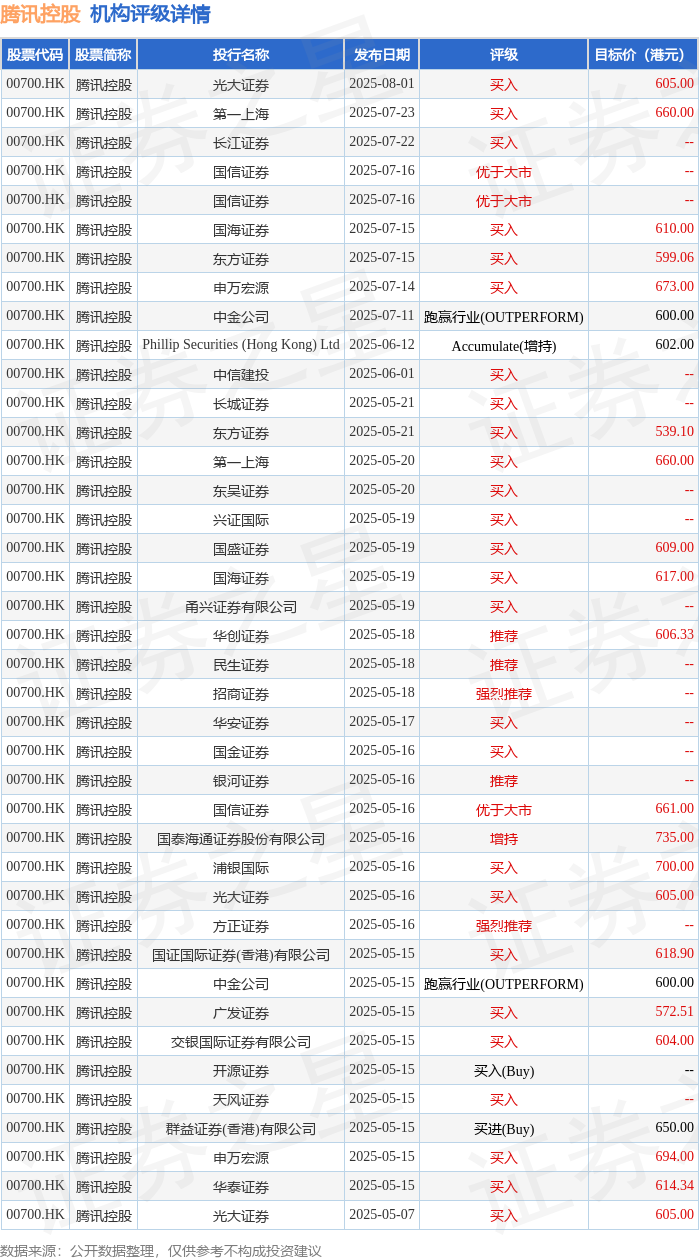Click target price 660.00 dated 2025-07-23
699x1260 pixels.
pos(674,114)
